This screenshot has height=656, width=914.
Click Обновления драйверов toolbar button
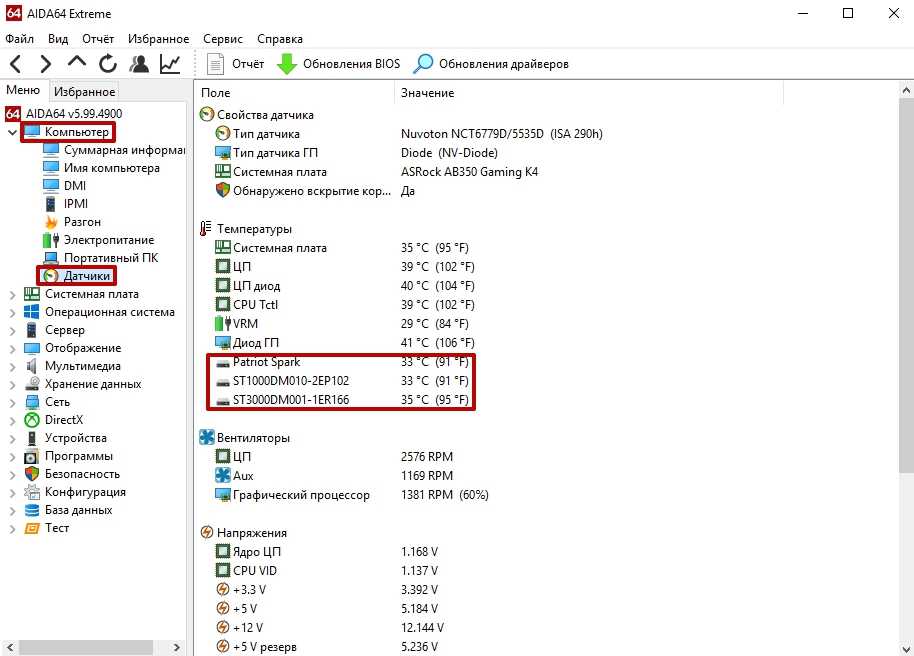491,64
